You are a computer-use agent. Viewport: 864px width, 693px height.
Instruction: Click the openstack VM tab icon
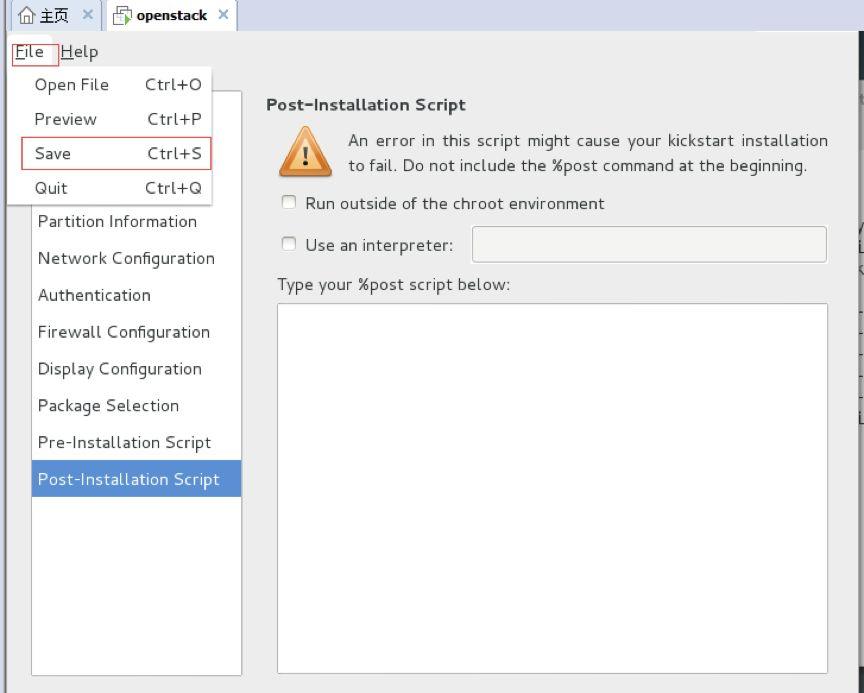122,15
